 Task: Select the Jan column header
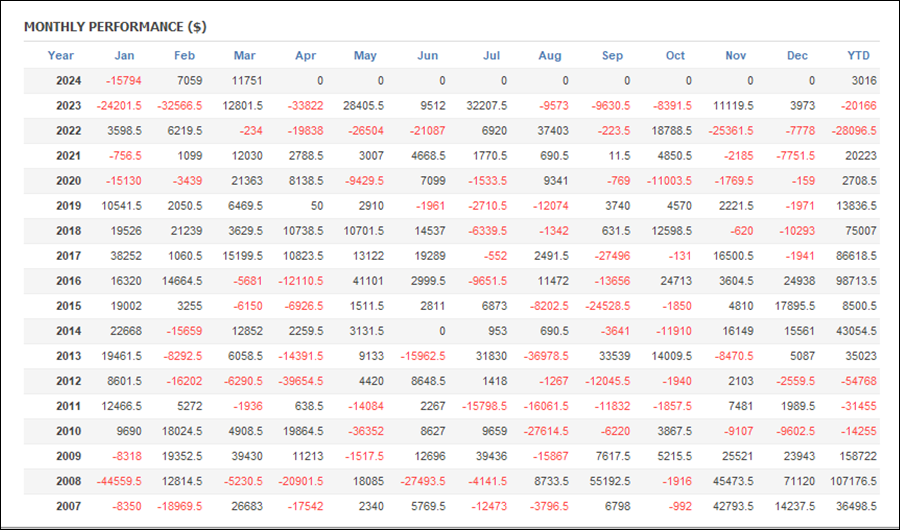[x=124, y=56]
